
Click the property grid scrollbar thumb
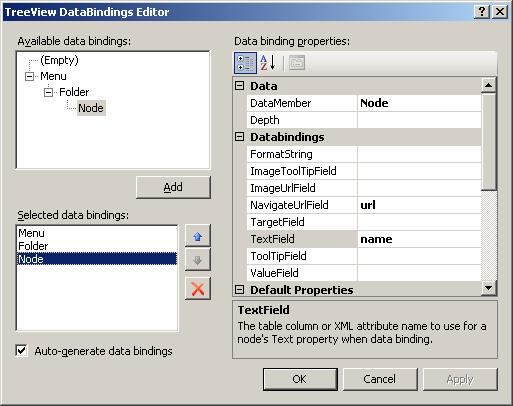(489, 142)
